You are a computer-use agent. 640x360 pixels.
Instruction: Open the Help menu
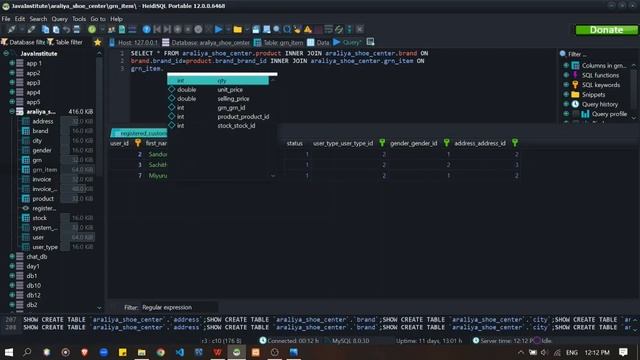pyautogui.click(x=116, y=19)
